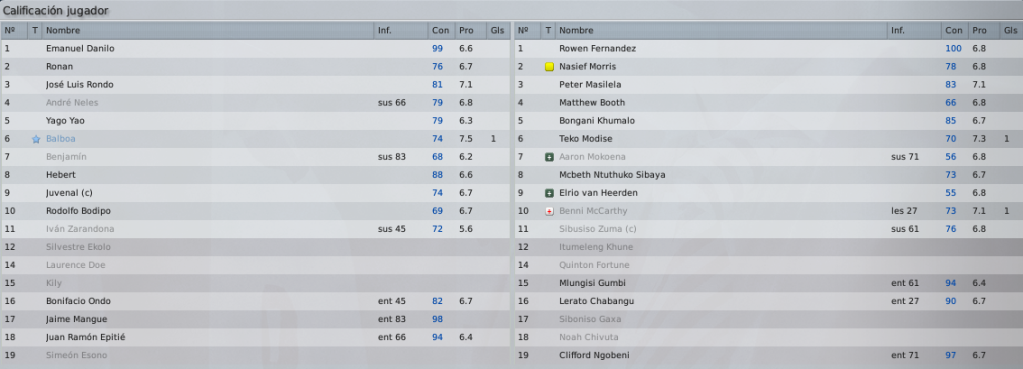
Task: Click the star icon next to Balboa
Action: point(36,139)
